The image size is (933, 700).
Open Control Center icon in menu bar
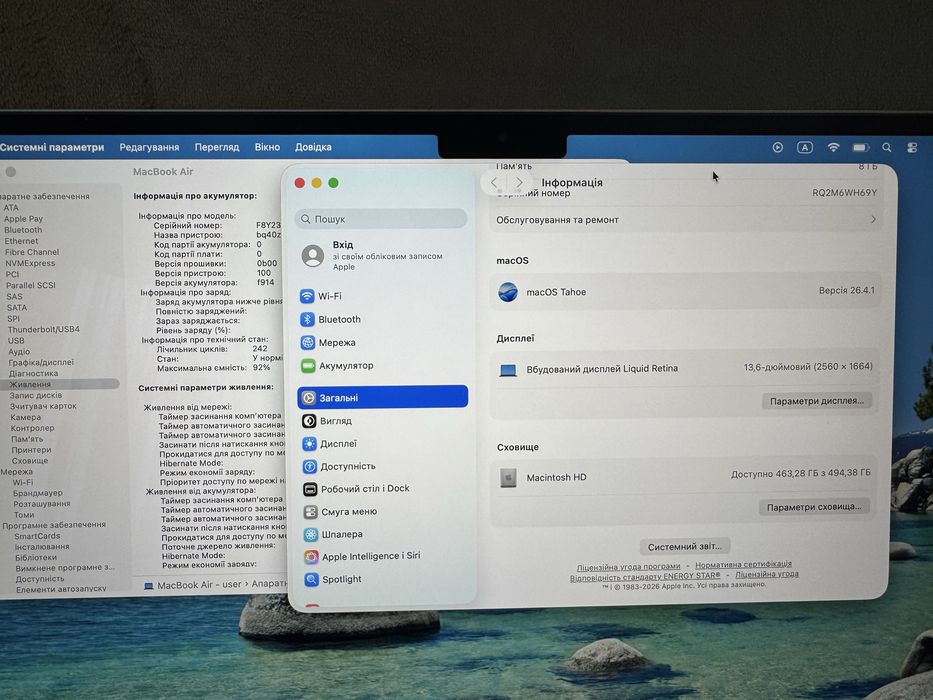point(912,147)
